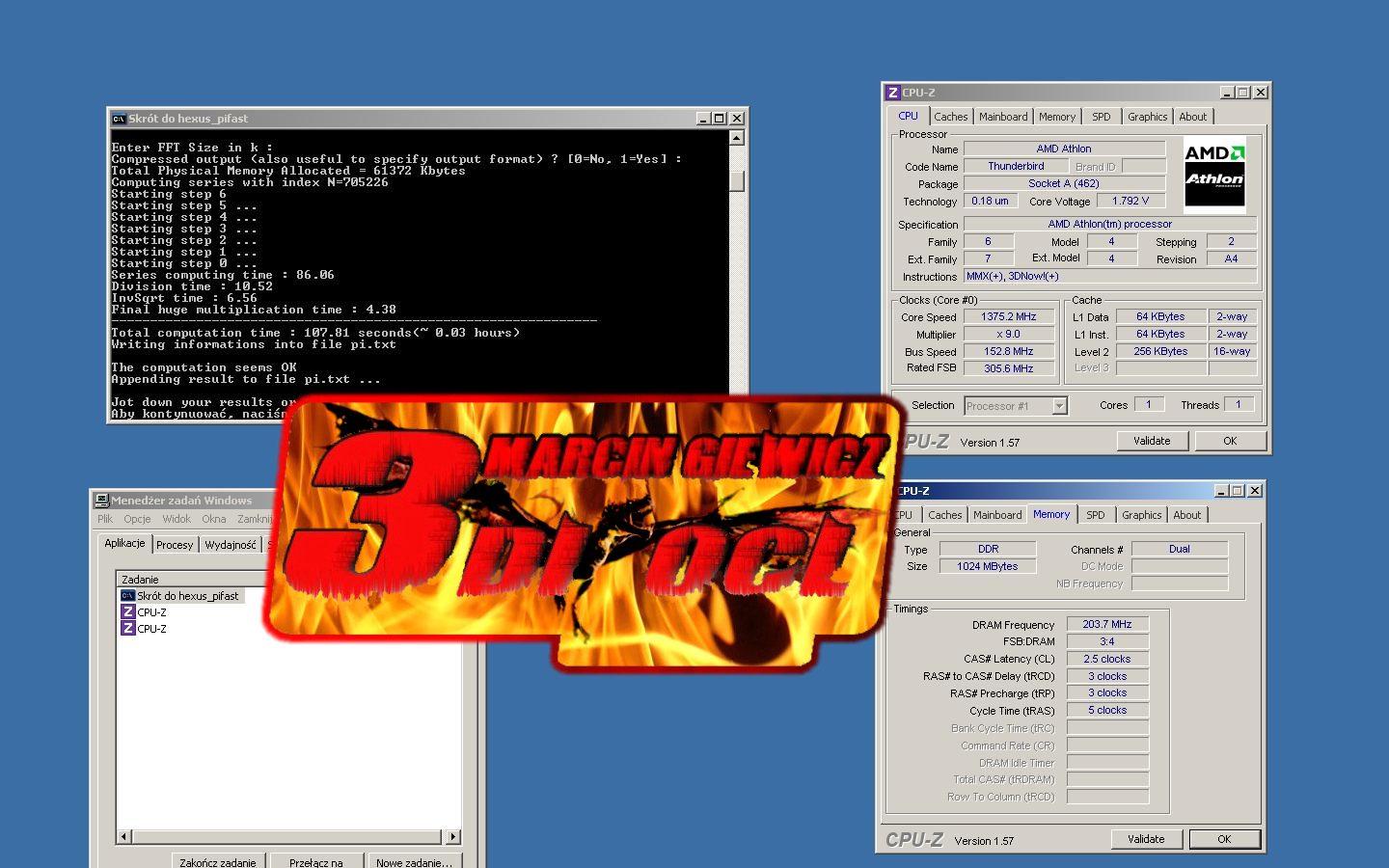The image size is (1389, 868).
Task: Click the Przełącz na button
Action: (x=316, y=862)
